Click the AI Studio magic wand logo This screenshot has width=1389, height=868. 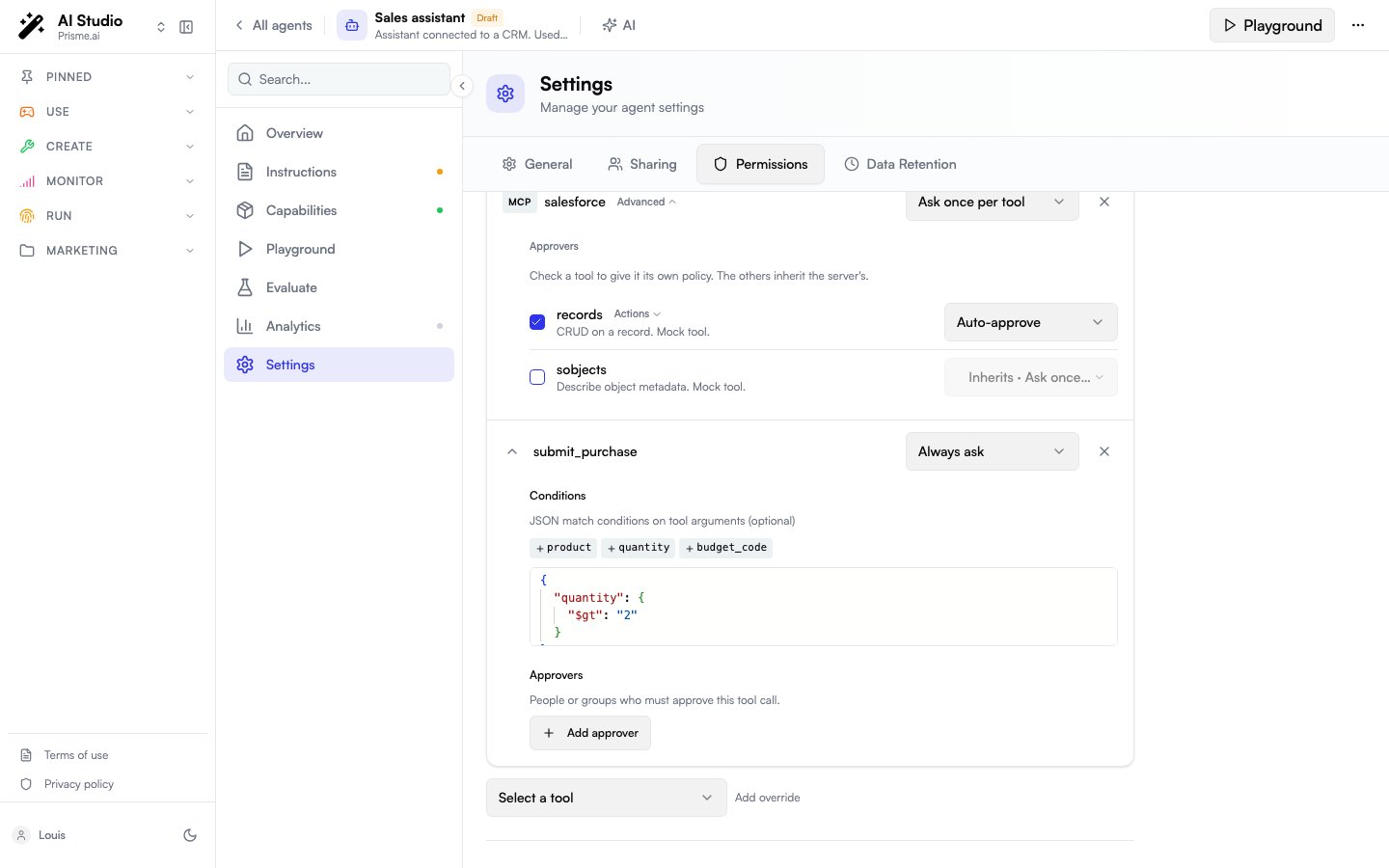coord(31,27)
